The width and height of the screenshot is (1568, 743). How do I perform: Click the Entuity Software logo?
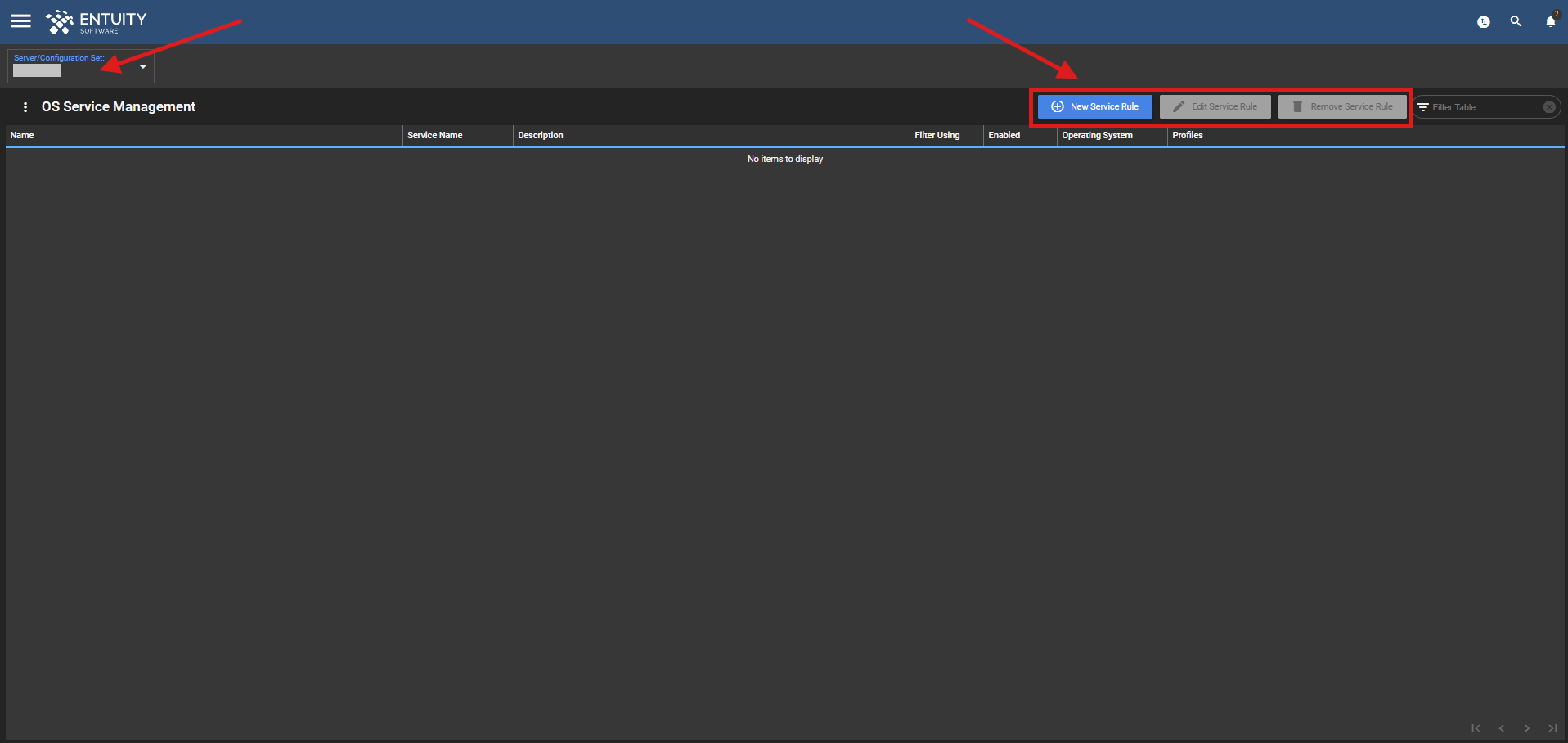[96, 22]
